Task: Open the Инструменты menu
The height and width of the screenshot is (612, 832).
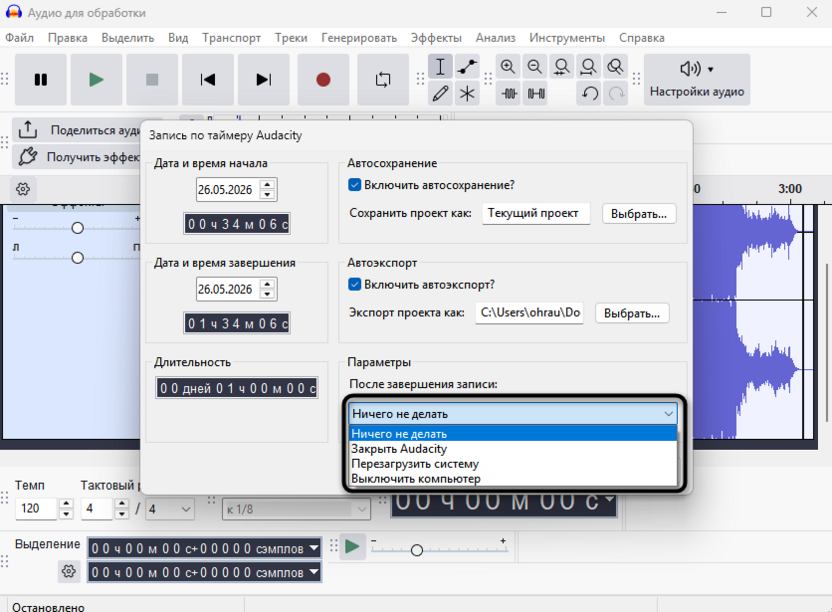Action: [567, 38]
